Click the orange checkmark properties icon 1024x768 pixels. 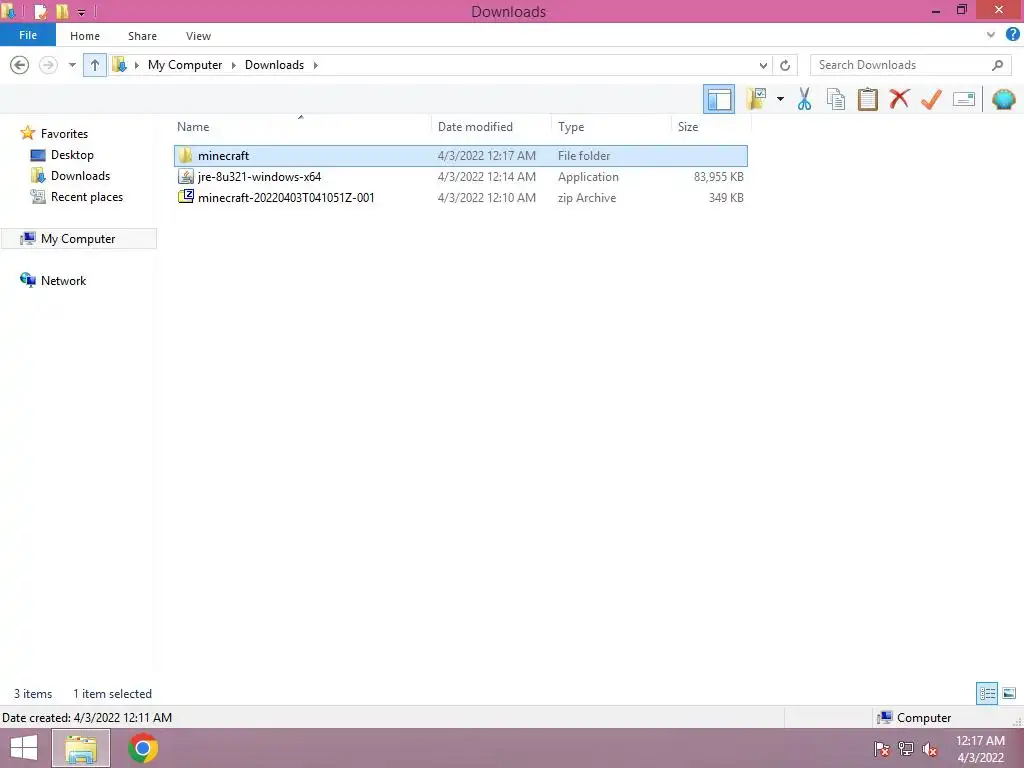point(931,99)
